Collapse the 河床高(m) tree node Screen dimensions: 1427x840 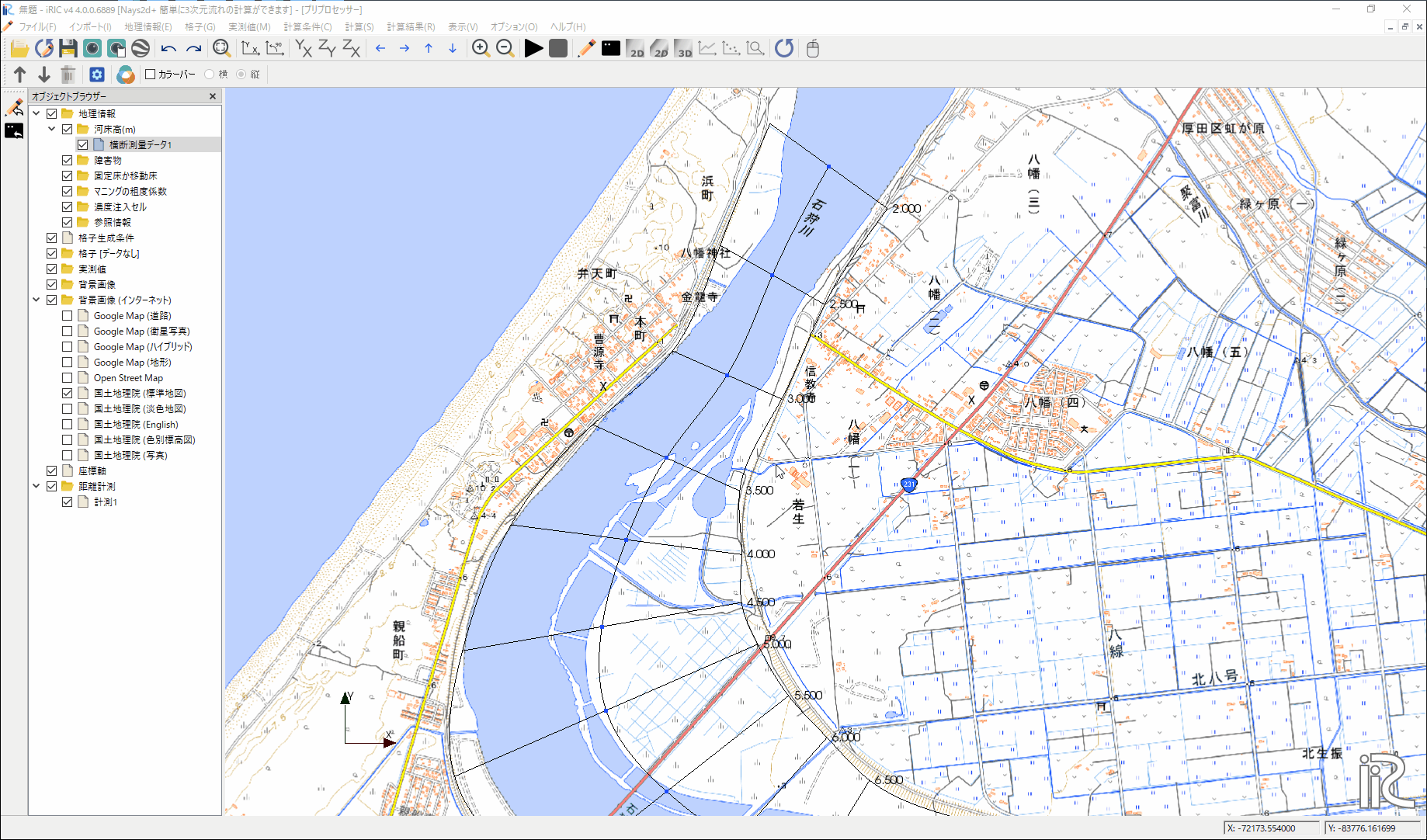(x=52, y=129)
